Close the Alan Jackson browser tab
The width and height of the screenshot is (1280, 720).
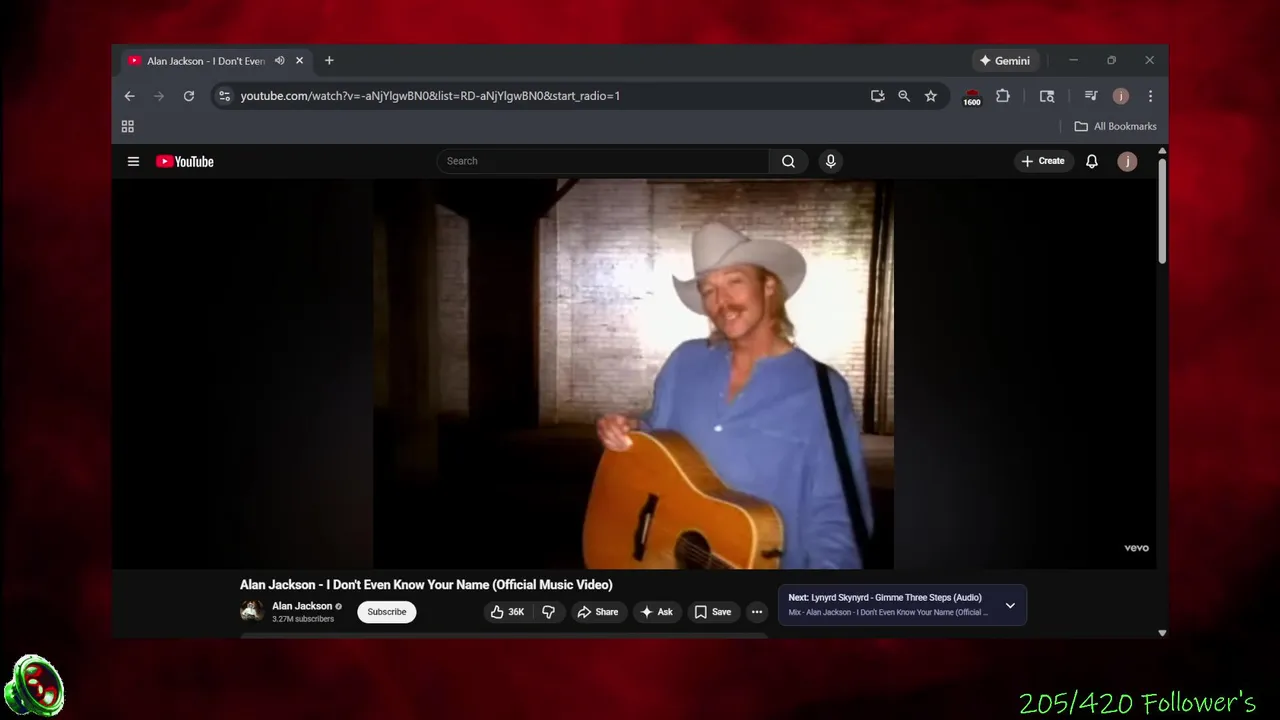(x=299, y=61)
